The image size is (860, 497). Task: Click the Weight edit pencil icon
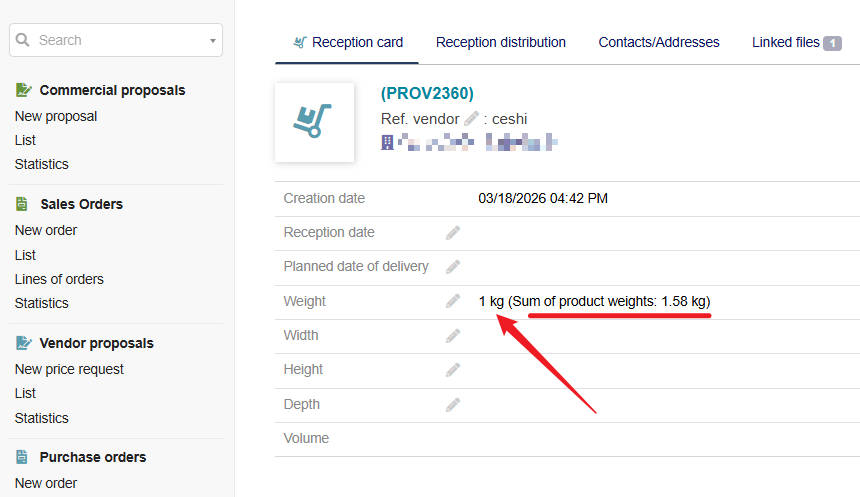(453, 301)
